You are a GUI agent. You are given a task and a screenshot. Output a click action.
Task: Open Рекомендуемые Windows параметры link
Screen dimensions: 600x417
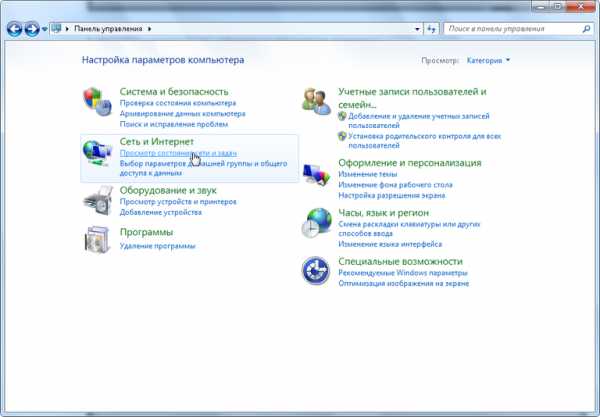click(403, 273)
